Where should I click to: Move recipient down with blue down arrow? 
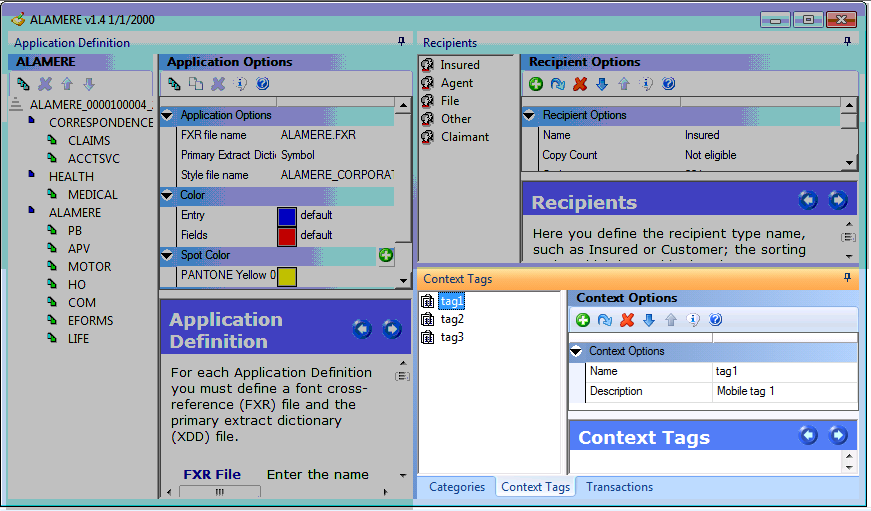click(602, 84)
